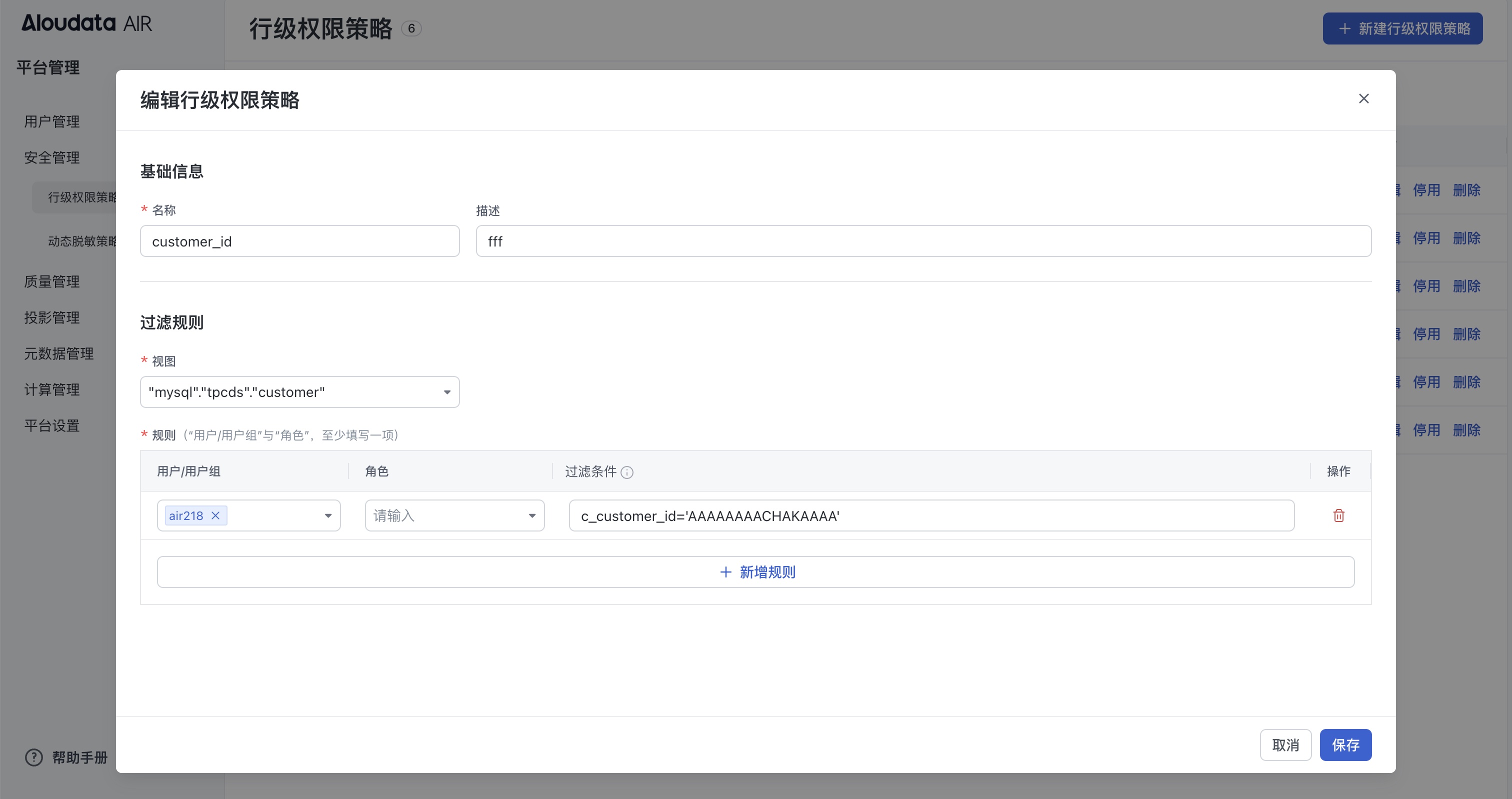Screen dimensions: 1512x799
Task: Click the 用户/用户组 column header
Action: 189,471
